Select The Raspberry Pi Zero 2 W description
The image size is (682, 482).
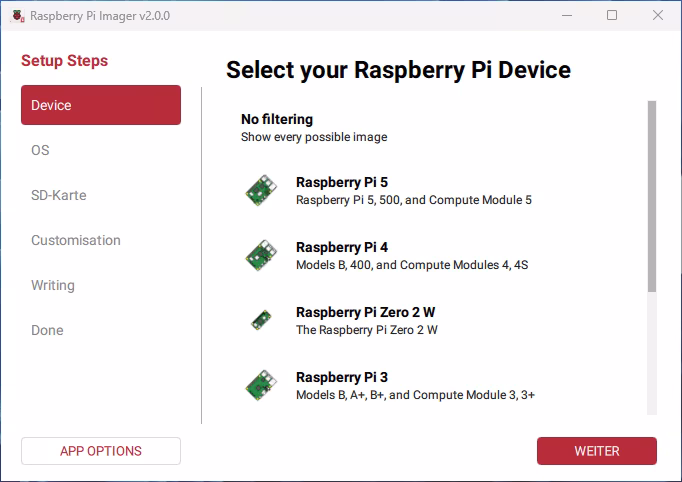pos(366,329)
